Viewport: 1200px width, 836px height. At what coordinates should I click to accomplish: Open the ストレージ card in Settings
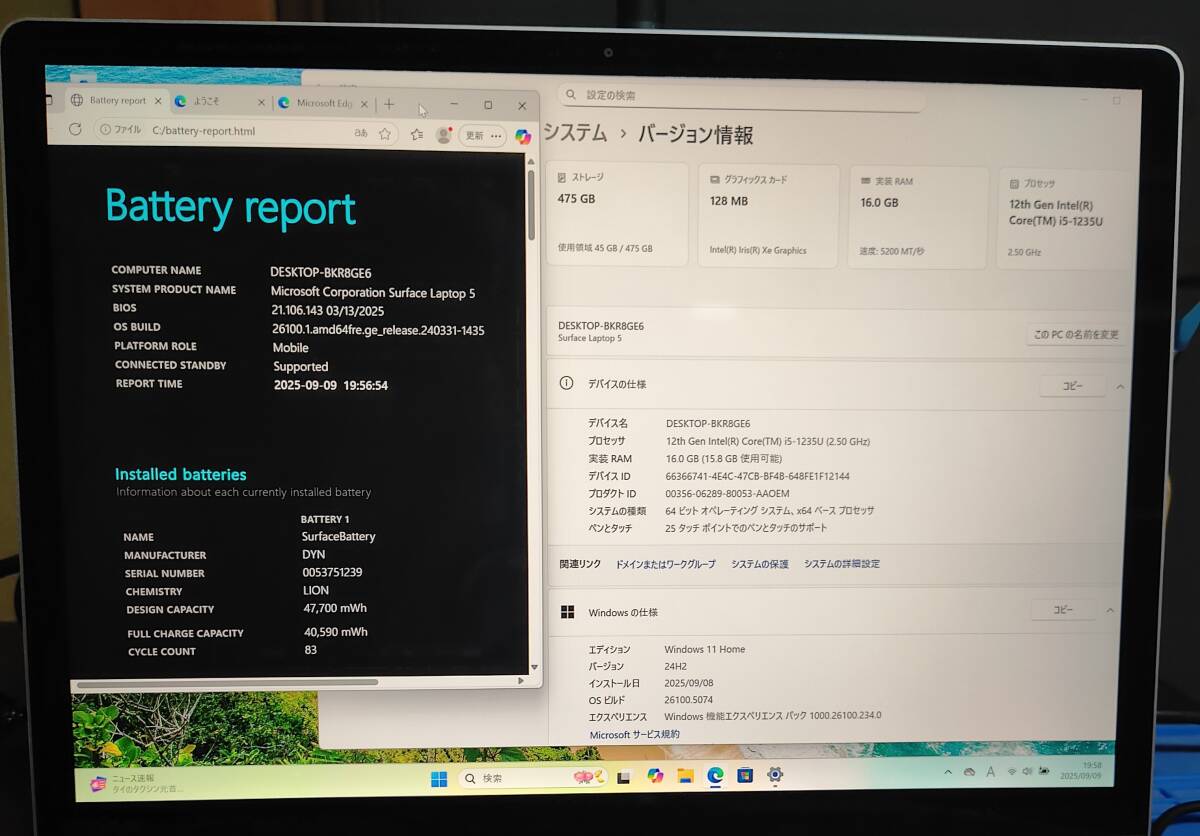(617, 214)
